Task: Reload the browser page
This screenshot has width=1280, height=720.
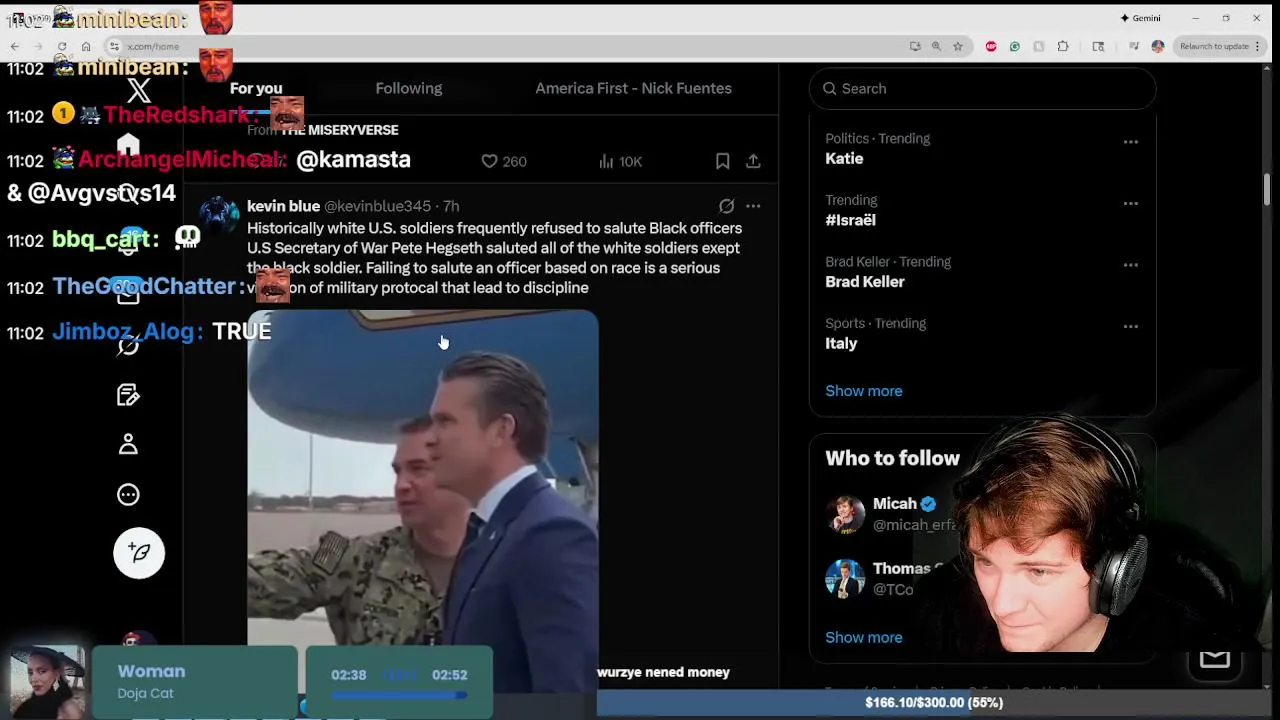Action: (x=62, y=46)
